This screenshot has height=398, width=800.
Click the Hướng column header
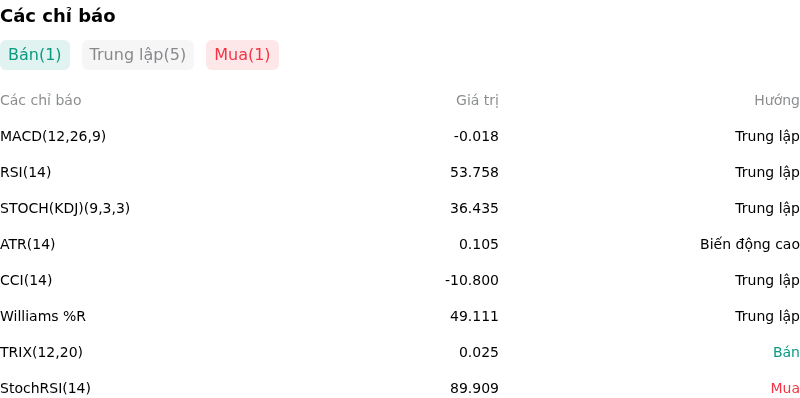777,101
